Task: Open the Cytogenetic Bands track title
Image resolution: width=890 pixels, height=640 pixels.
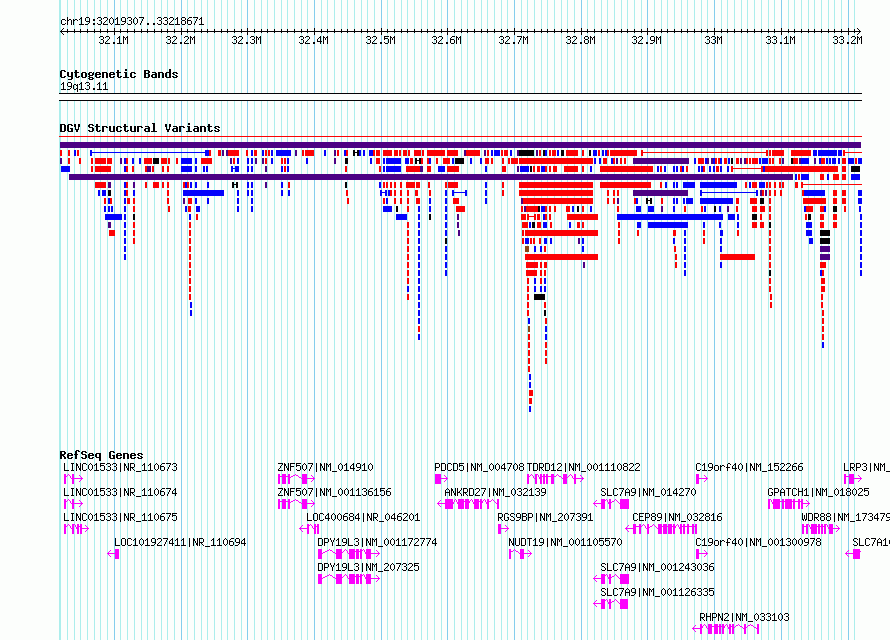Action: pyautogui.click(x=119, y=74)
